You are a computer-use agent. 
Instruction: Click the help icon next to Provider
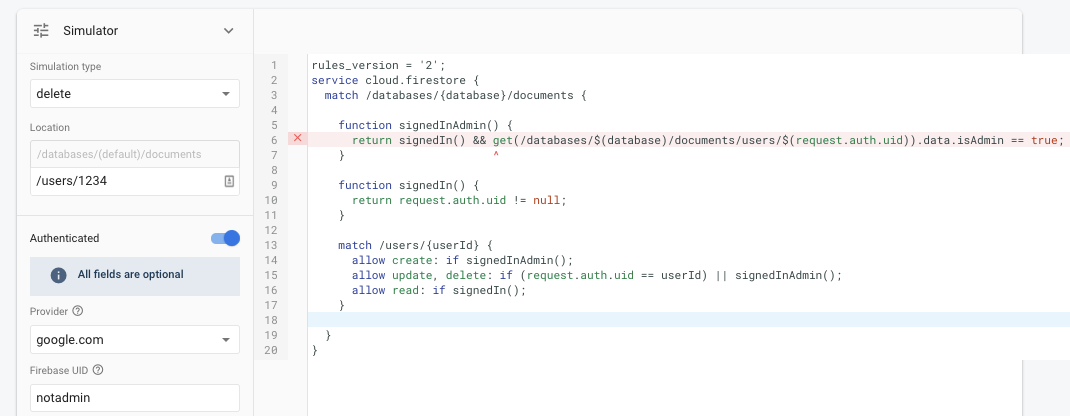[x=78, y=311]
